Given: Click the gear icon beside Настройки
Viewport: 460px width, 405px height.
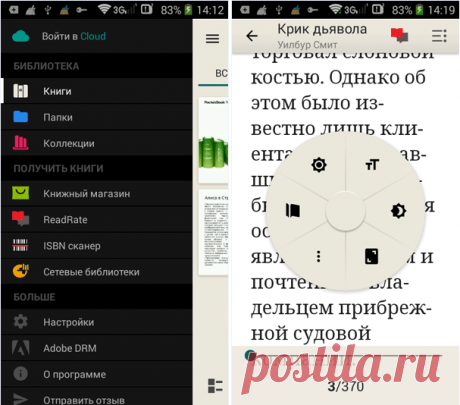Looking at the screenshot, I should point(21,322).
